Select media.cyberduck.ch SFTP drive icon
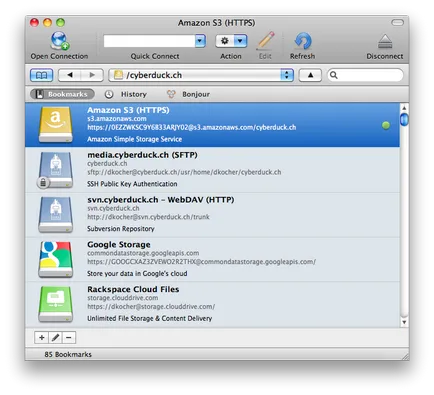 (x=55, y=170)
